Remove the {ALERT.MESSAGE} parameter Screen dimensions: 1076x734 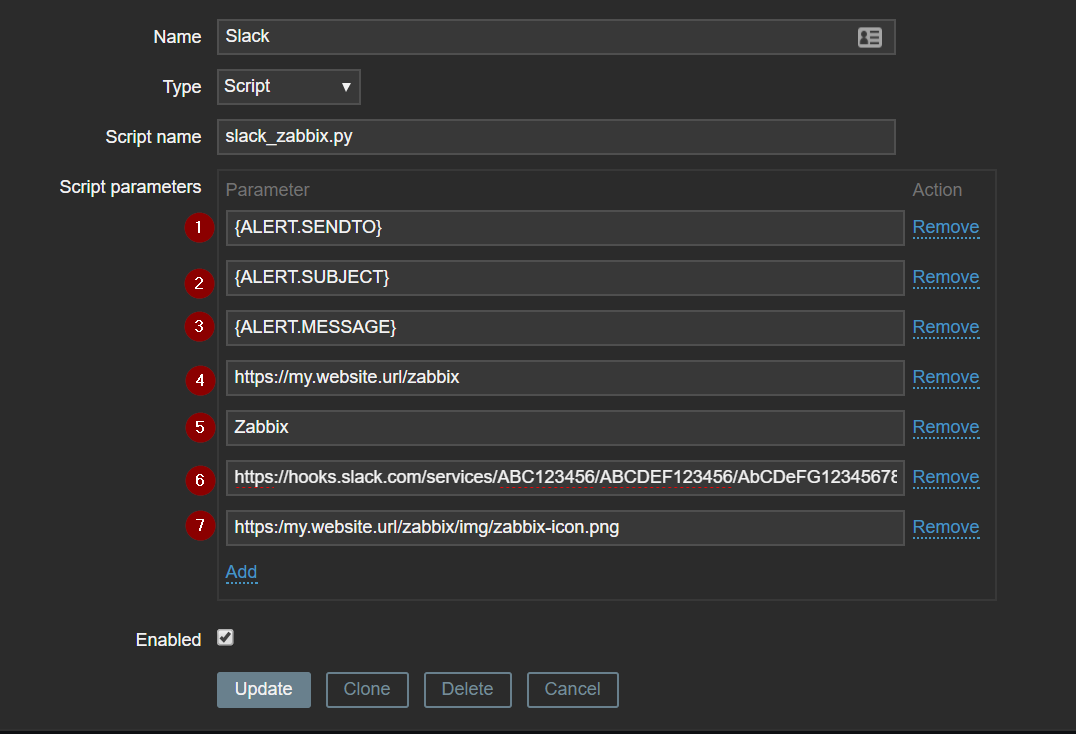point(946,328)
